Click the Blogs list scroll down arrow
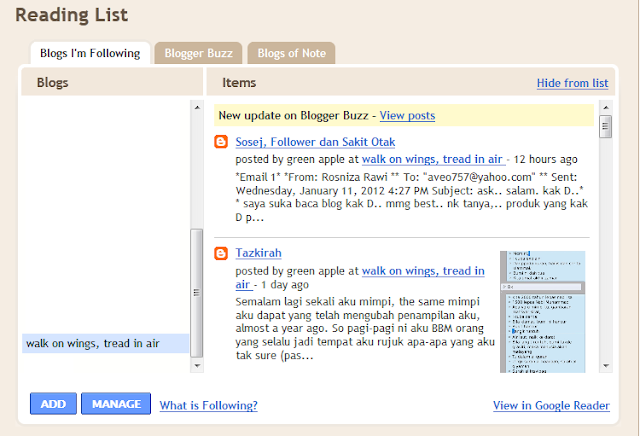The height and width of the screenshot is (436, 640). pos(197,366)
